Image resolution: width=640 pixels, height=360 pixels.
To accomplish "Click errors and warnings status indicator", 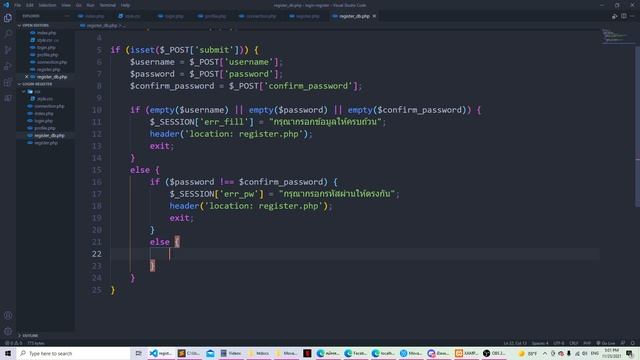I will 13,343.
